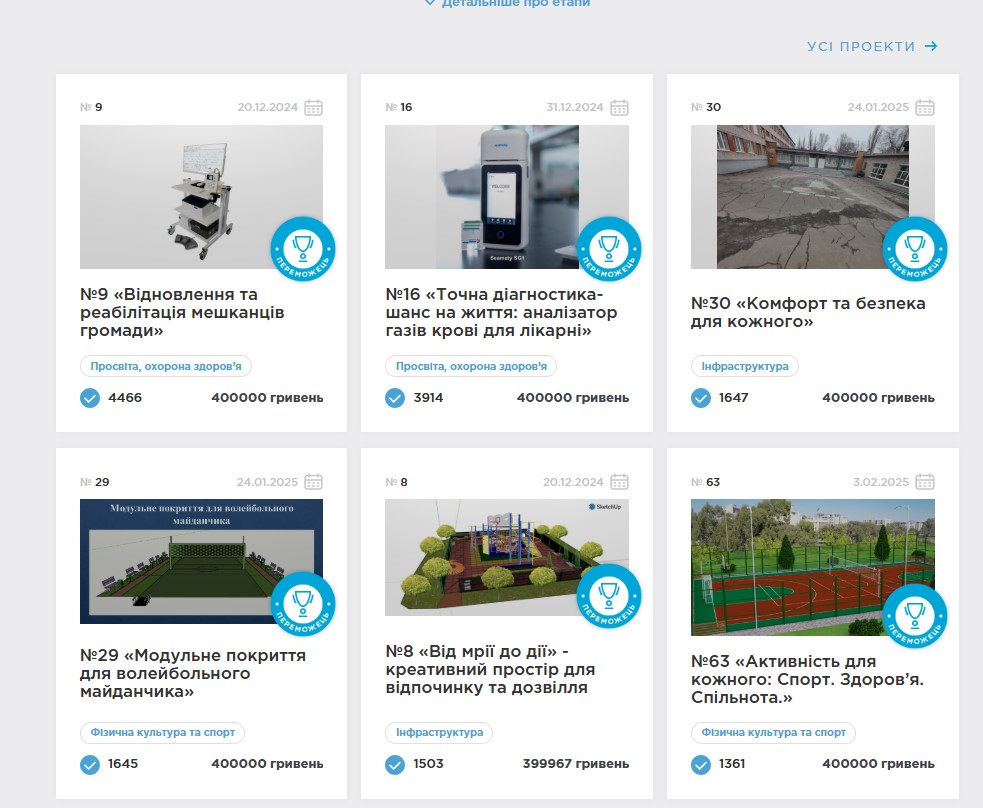Viewport: 983px width, 808px height.
Task: Open the 'Усі проекти' link
Action: (x=872, y=46)
